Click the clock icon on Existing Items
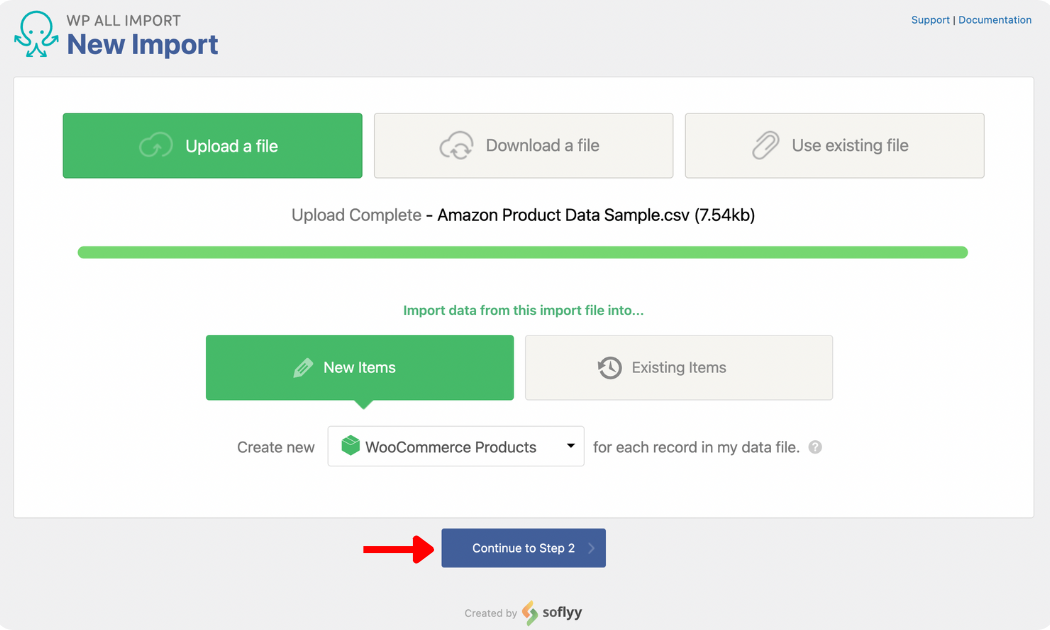Viewport: 1050px width, 630px height. (x=610, y=367)
